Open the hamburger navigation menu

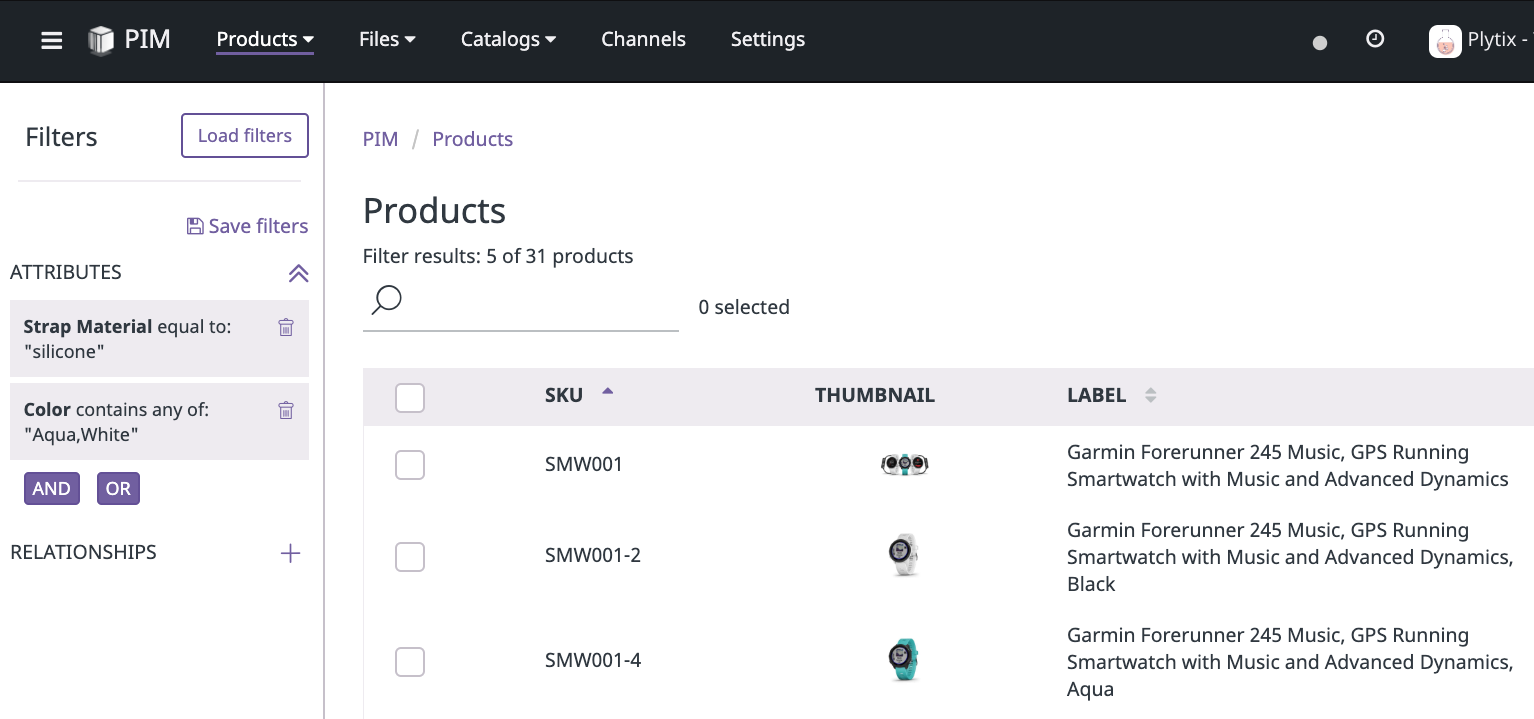tap(51, 41)
